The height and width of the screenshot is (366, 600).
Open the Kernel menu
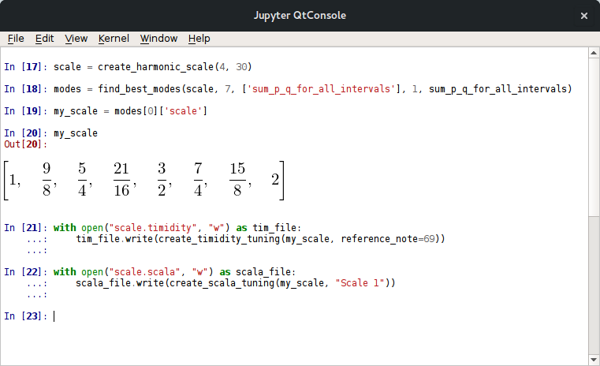(x=113, y=39)
